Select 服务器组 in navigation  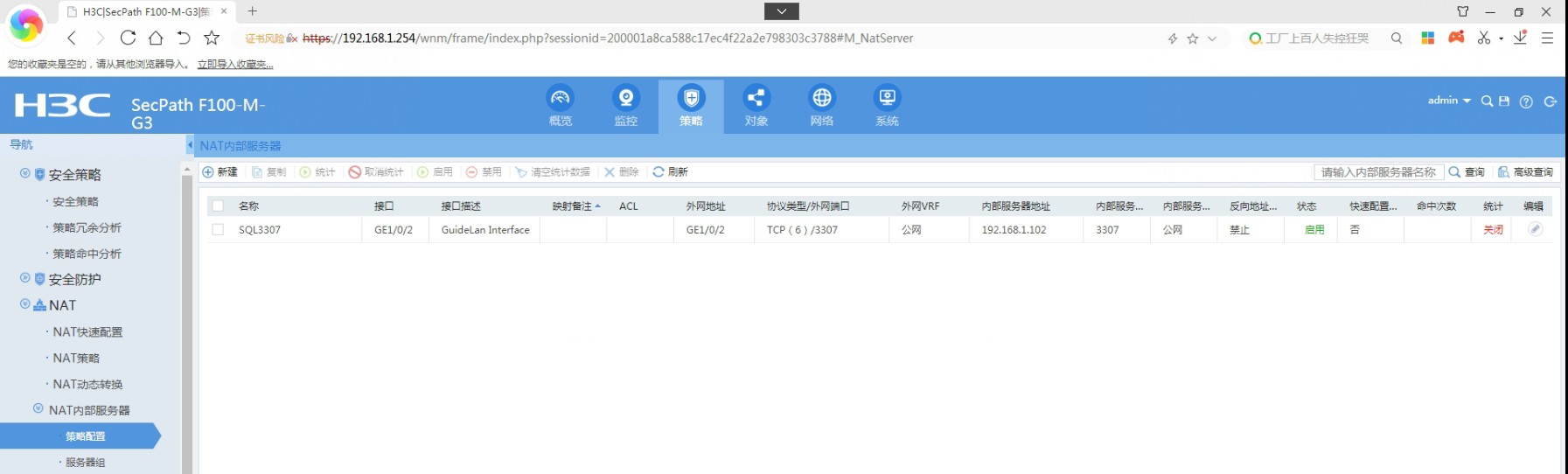click(85, 463)
